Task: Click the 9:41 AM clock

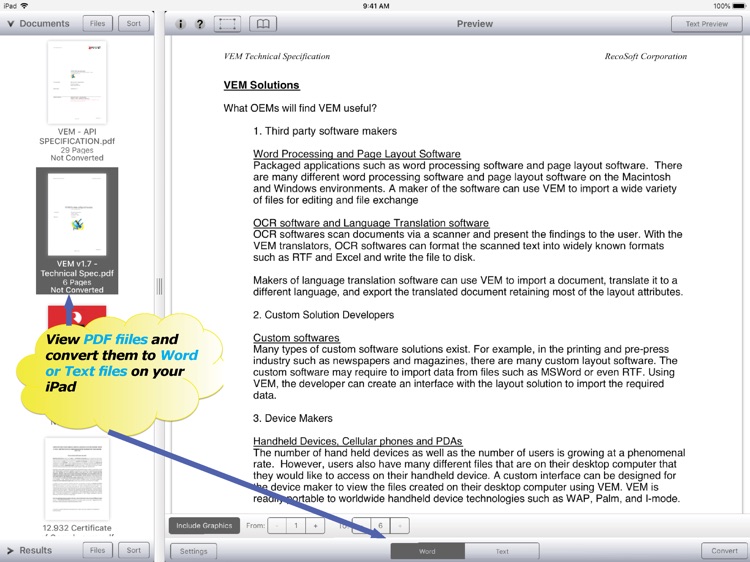Action: point(376,6)
